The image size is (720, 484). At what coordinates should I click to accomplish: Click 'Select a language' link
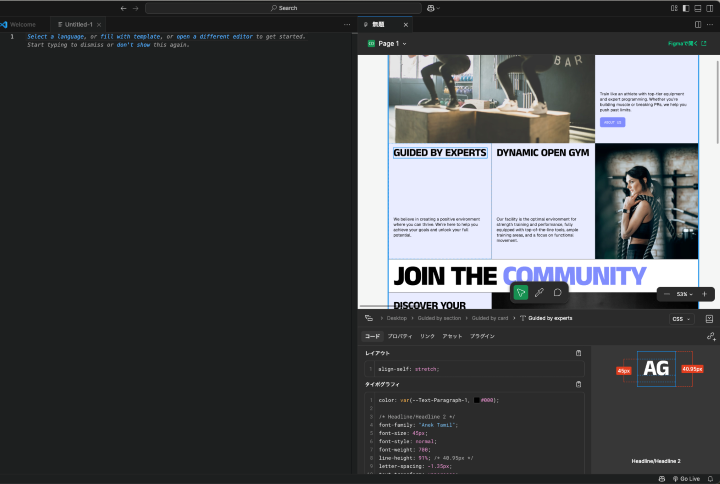[56, 37]
